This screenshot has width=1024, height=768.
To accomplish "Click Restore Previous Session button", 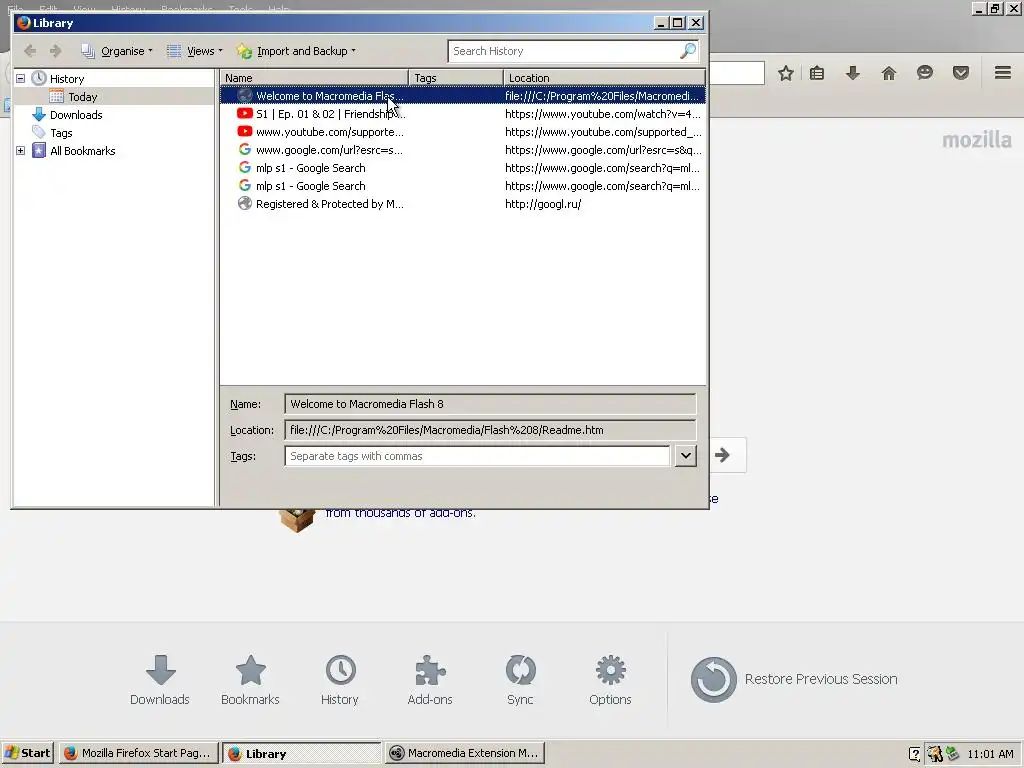I will pos(794,679).
